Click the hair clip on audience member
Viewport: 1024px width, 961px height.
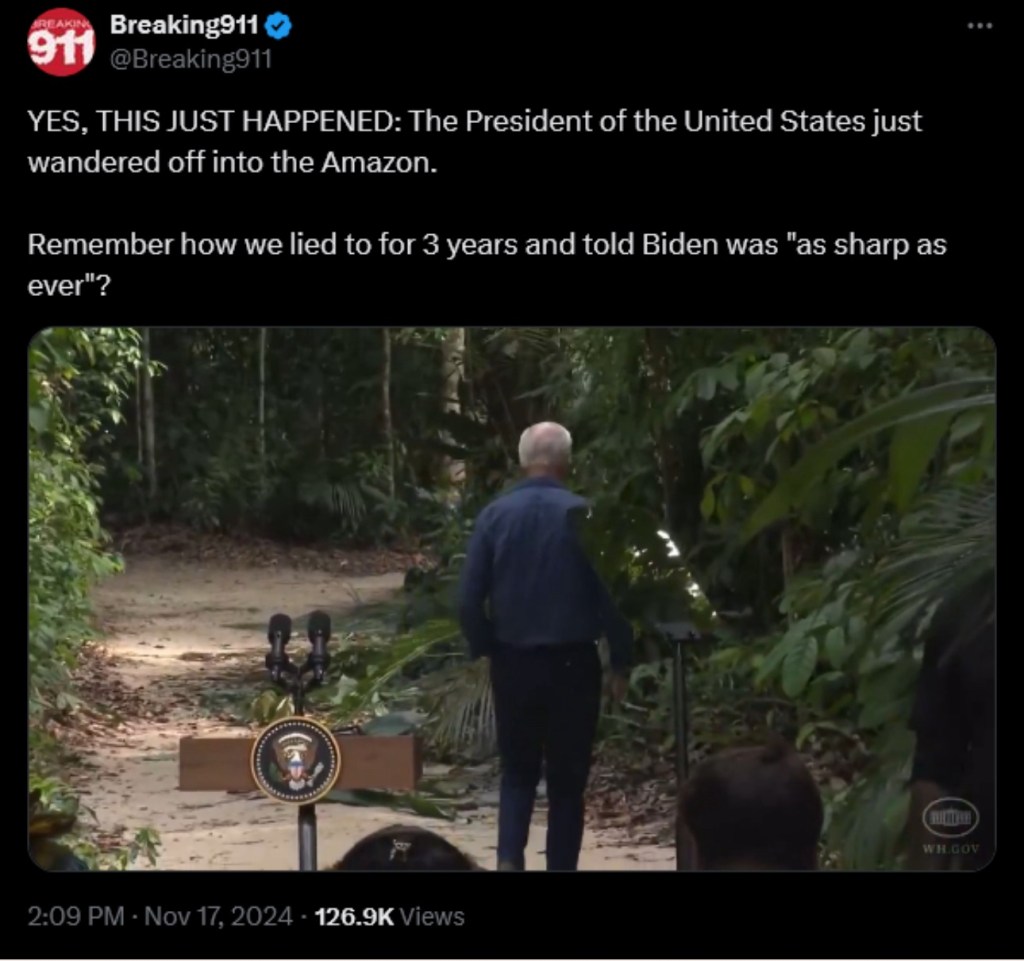pos(398,849)
